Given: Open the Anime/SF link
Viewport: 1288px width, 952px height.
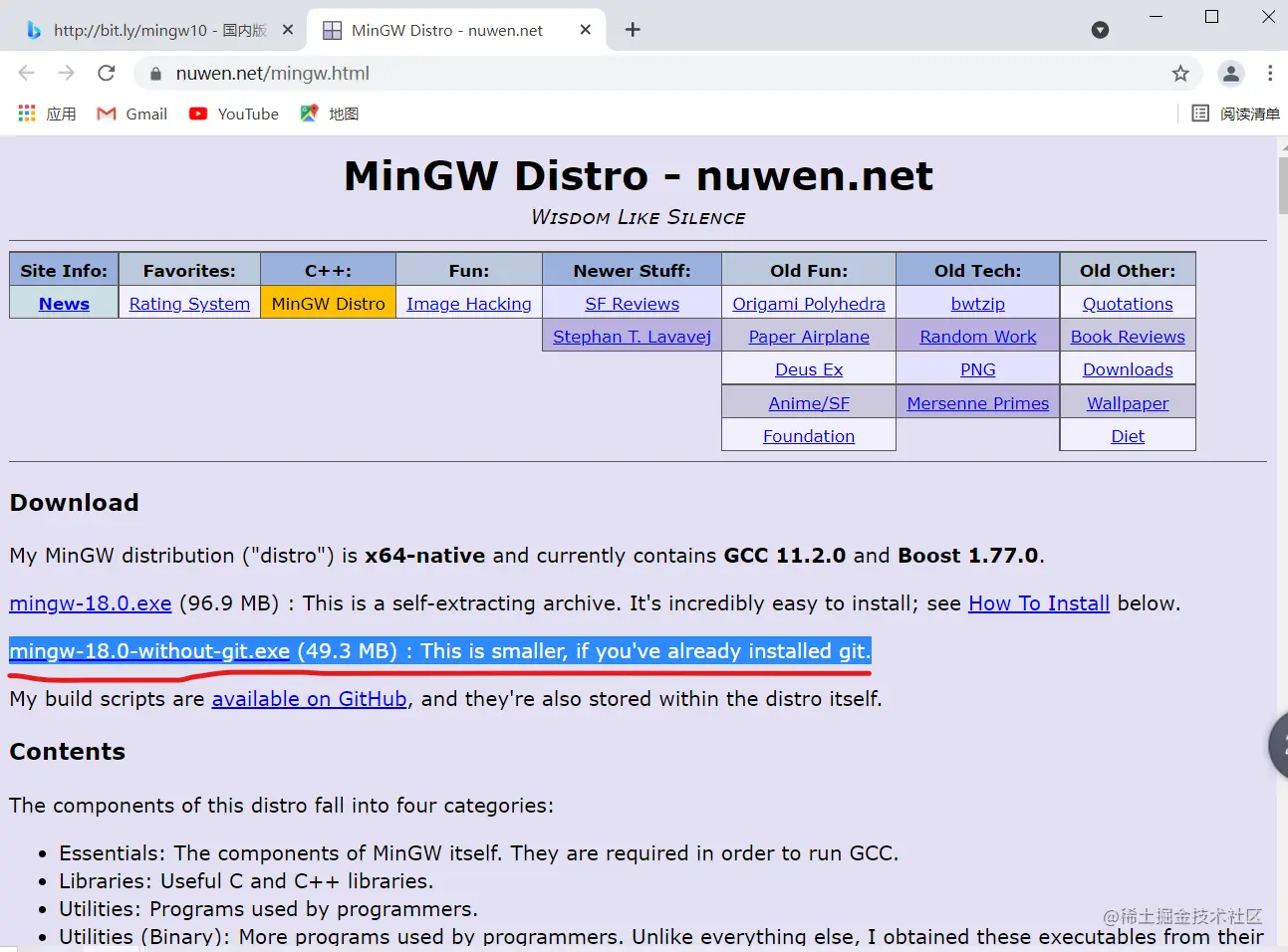Looking at the screenshot, I should pos(809,403).
